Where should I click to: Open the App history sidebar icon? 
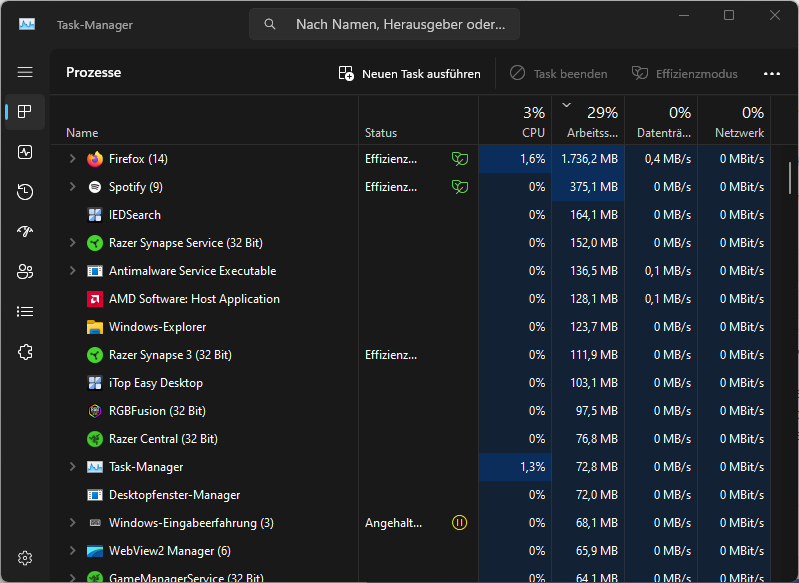pos(25,192)
